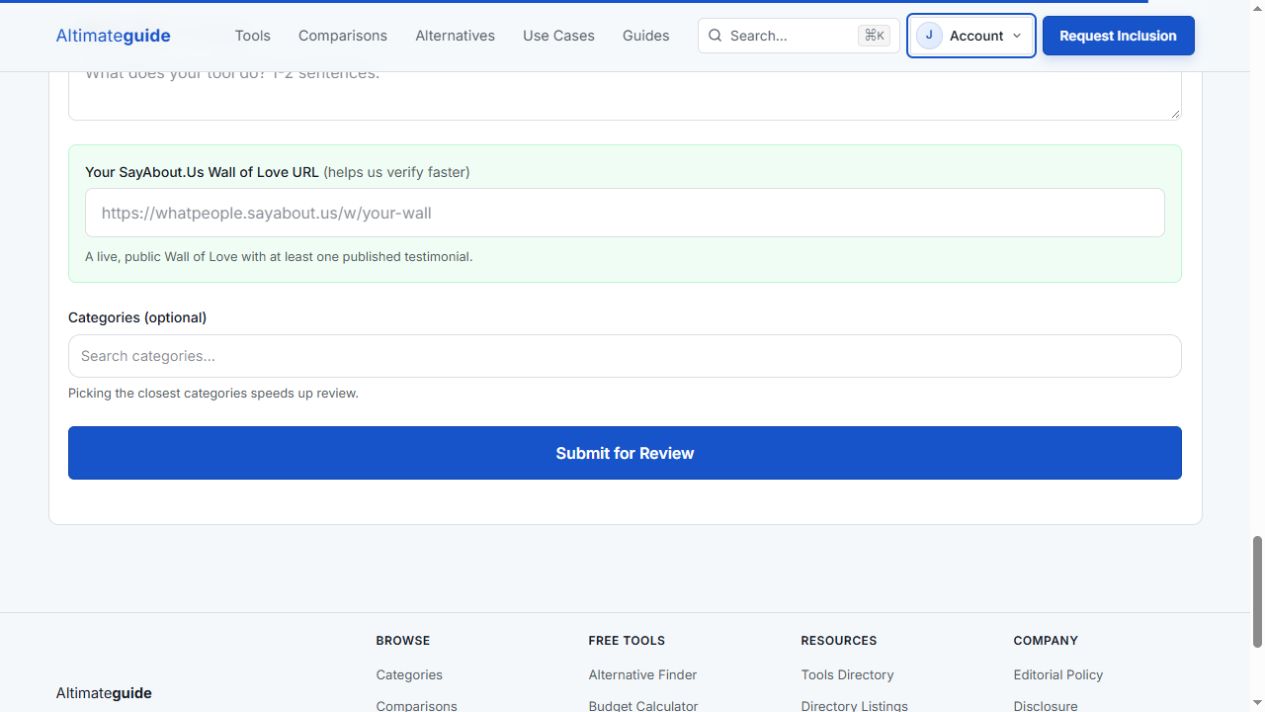The image size is (1265, 712).
Task: Focus the Search field in the header
Action: [x=799, y=36]
